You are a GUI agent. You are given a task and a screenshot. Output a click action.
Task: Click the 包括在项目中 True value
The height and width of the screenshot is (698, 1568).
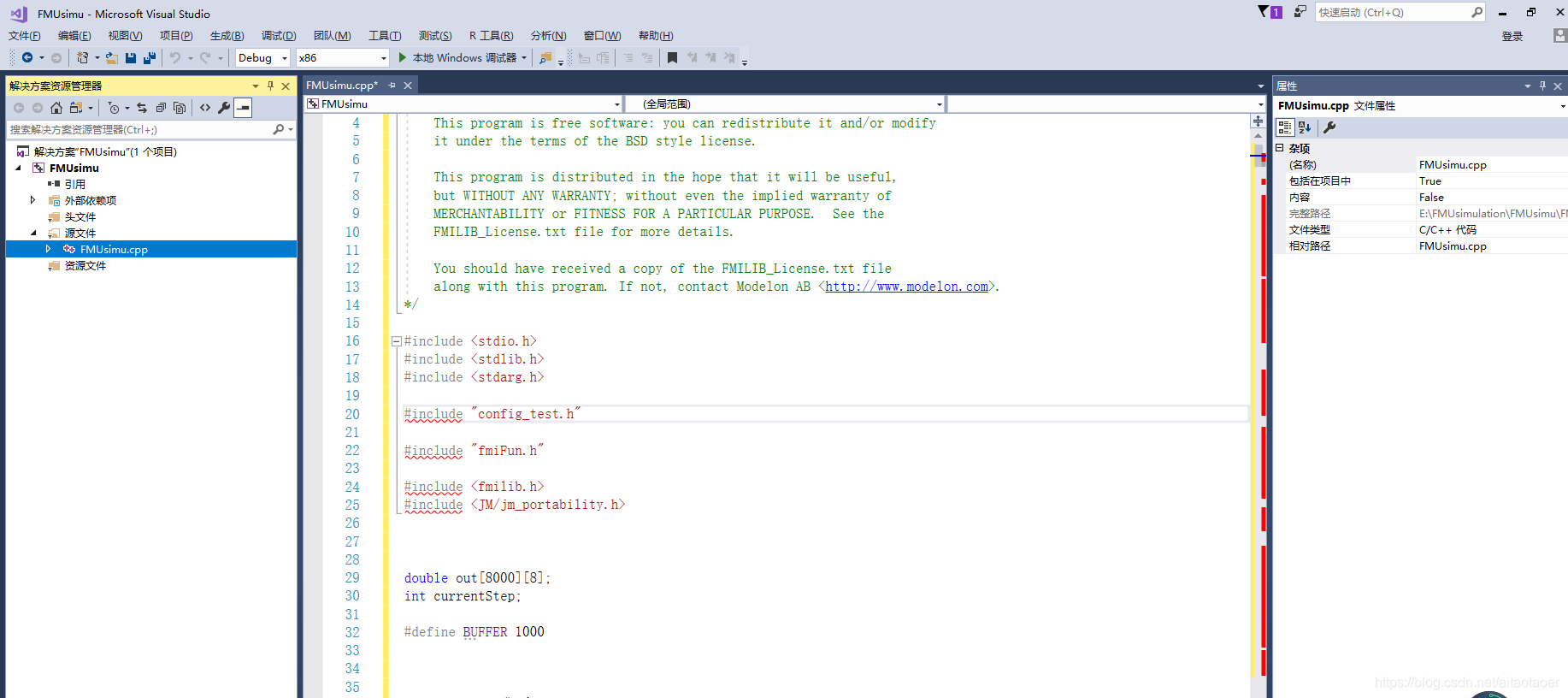point(1492,180)
